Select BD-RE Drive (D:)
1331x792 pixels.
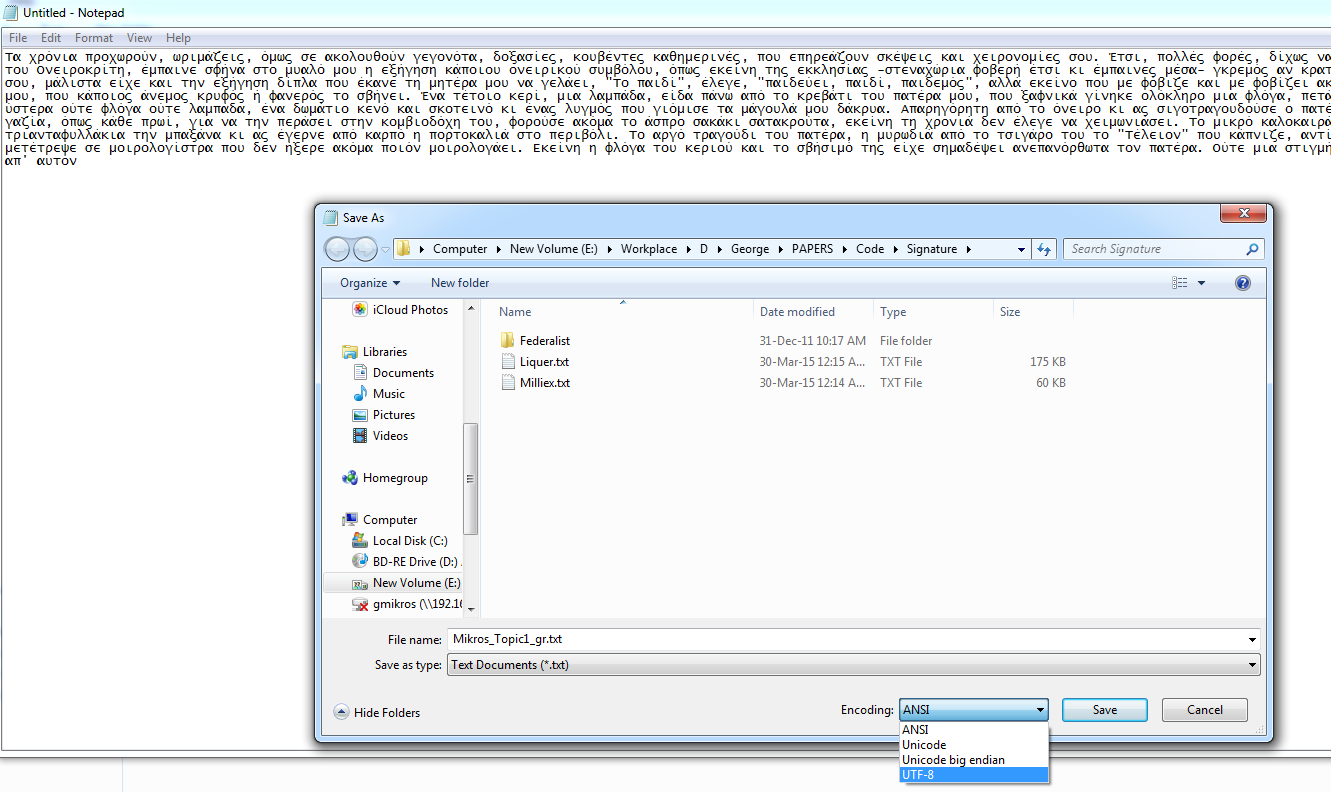tap(415, 562)
